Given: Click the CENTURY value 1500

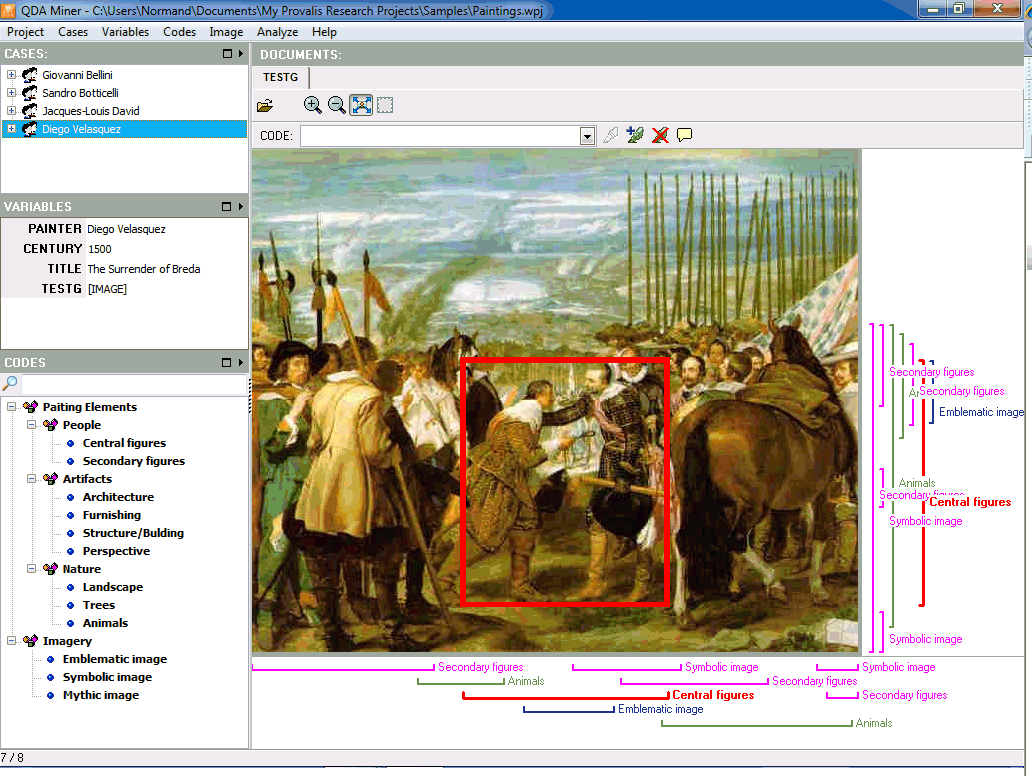Looking at the screenshot, I should tap(100, 249).
